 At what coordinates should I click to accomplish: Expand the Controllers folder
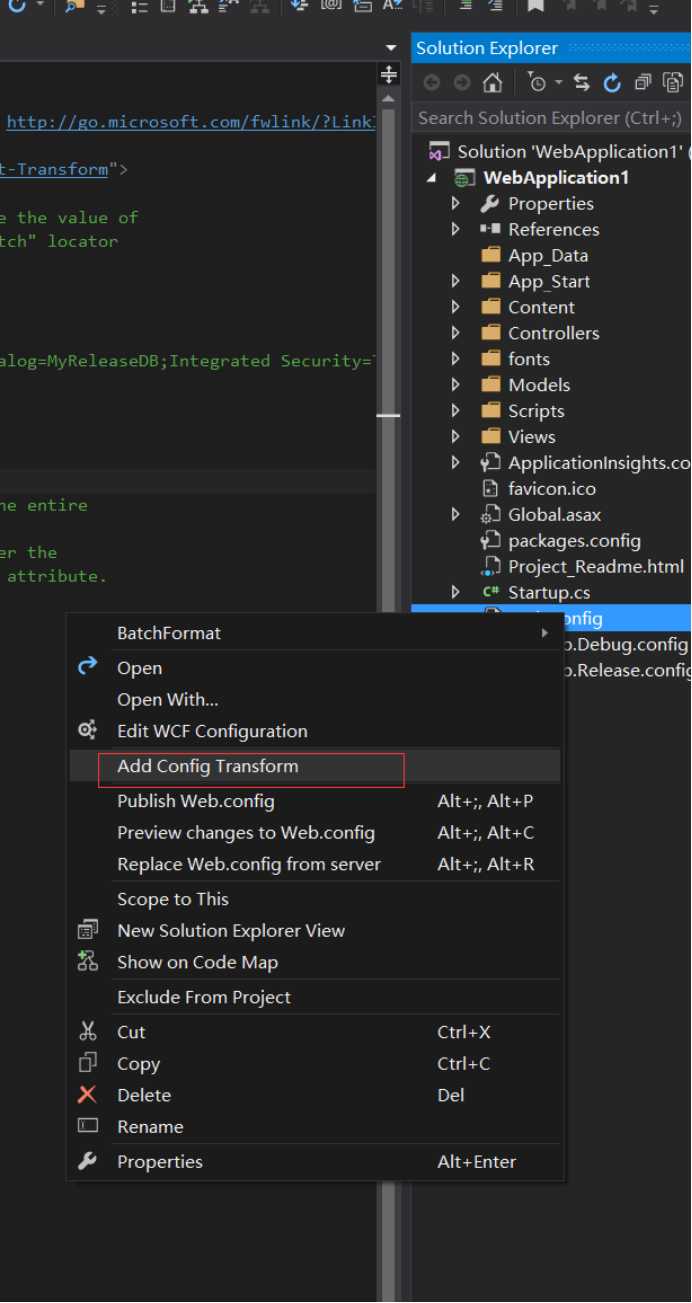click(456, 333)
